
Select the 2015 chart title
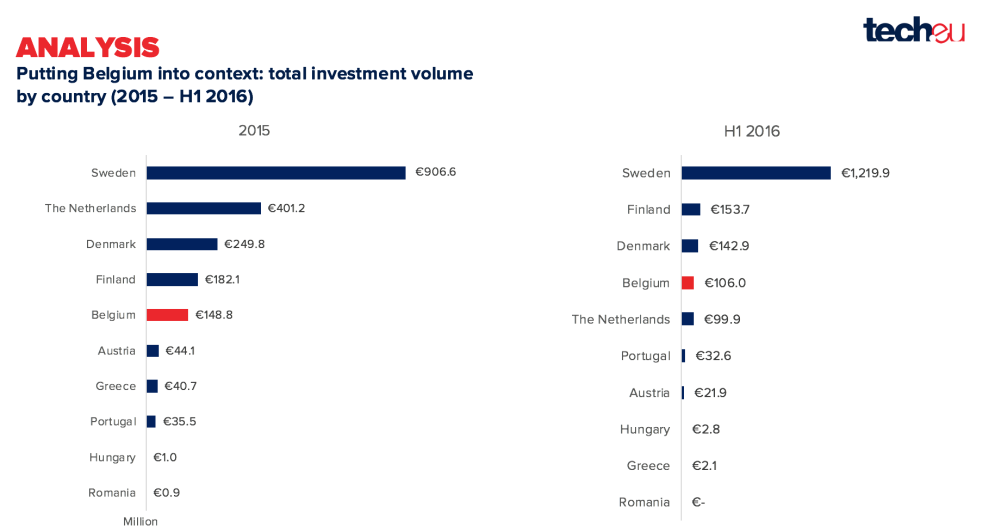254,130
